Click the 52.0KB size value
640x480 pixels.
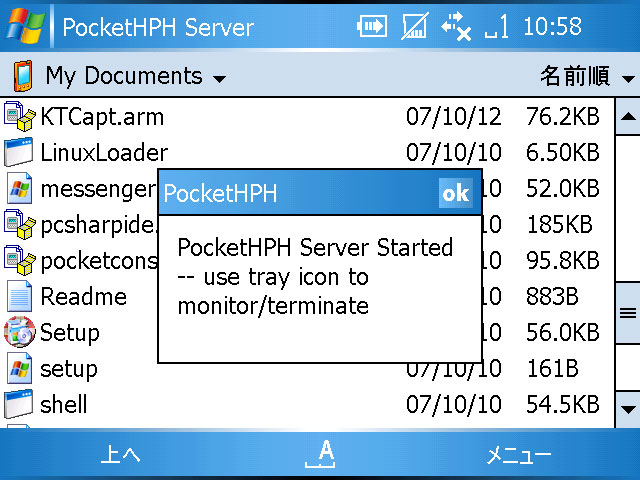pyautogui.click(x=563, y=188)
